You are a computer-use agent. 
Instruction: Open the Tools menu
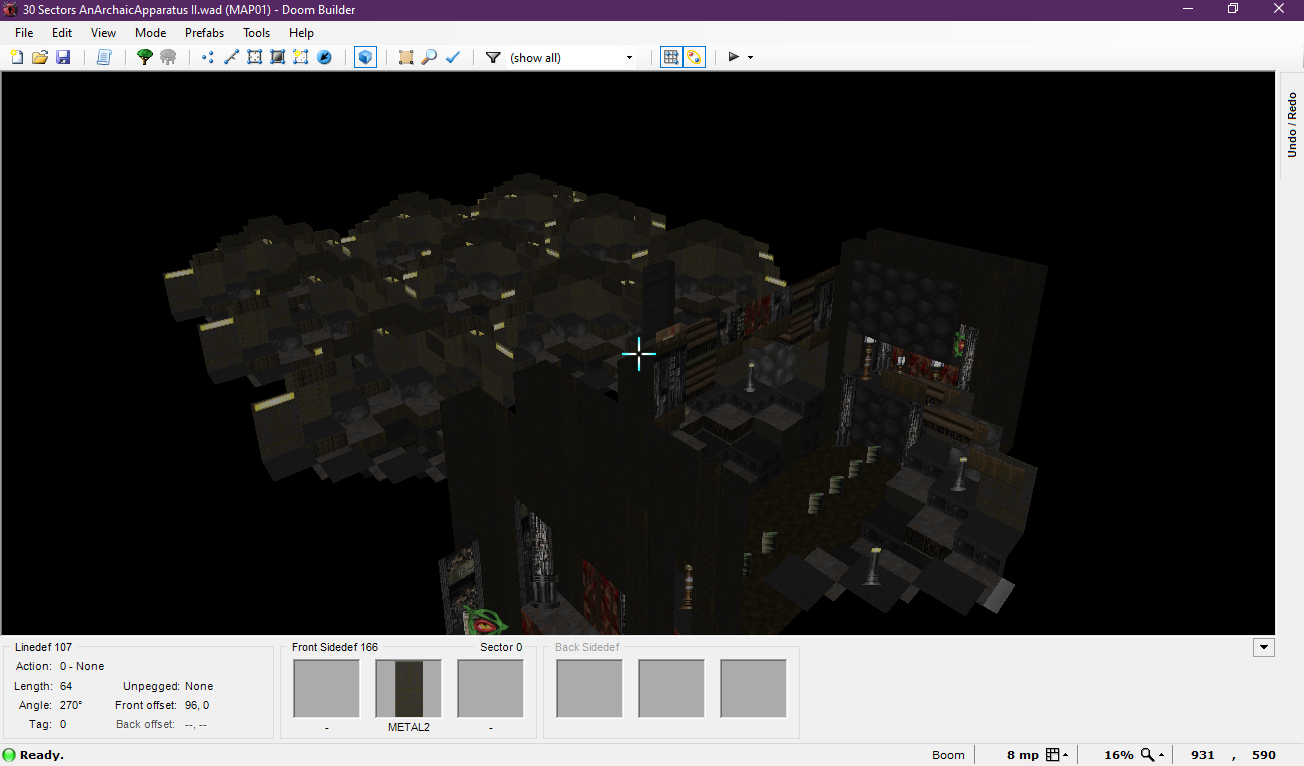tap(257, 33)
